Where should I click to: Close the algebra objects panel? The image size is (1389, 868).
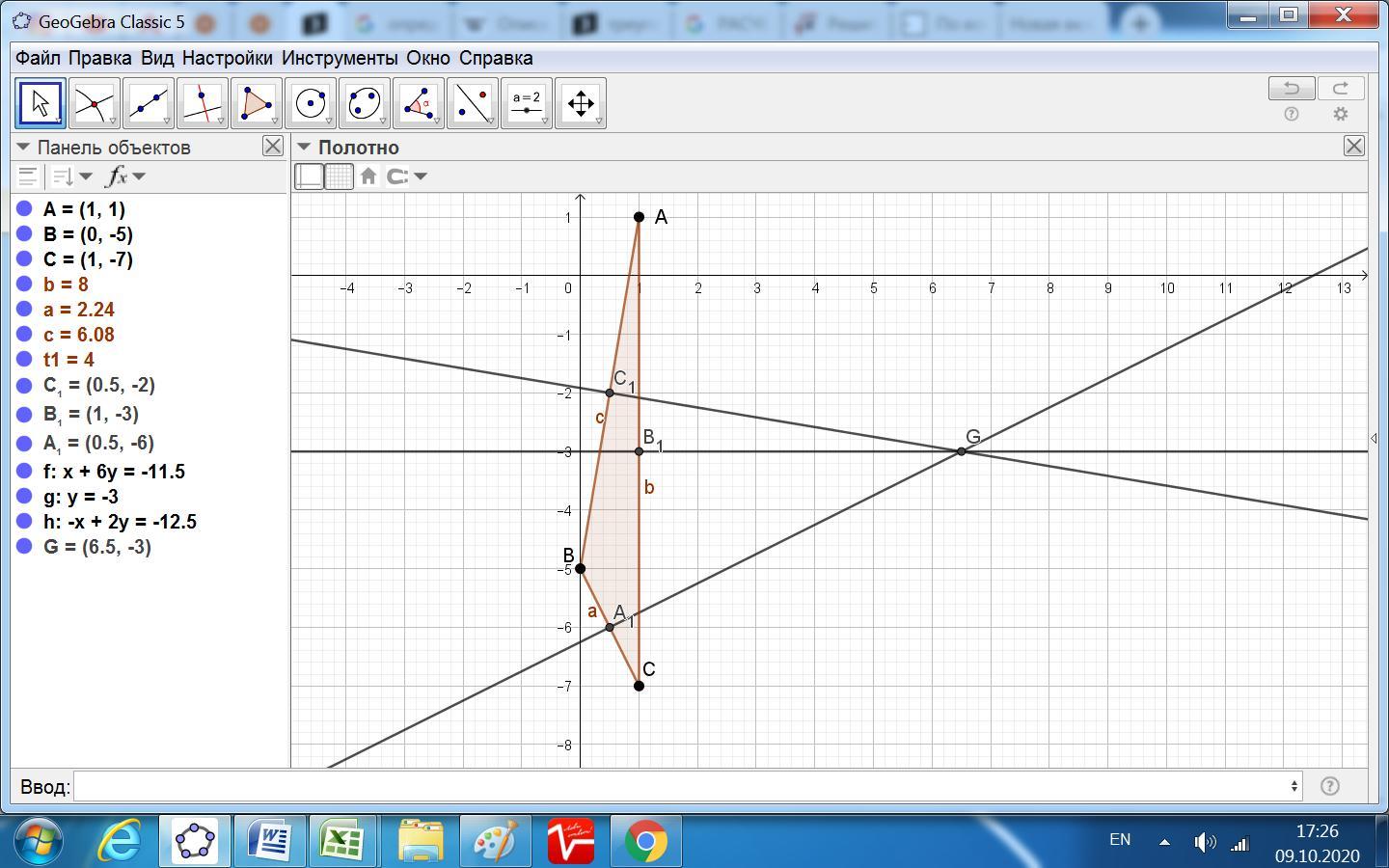pos(273,146)
